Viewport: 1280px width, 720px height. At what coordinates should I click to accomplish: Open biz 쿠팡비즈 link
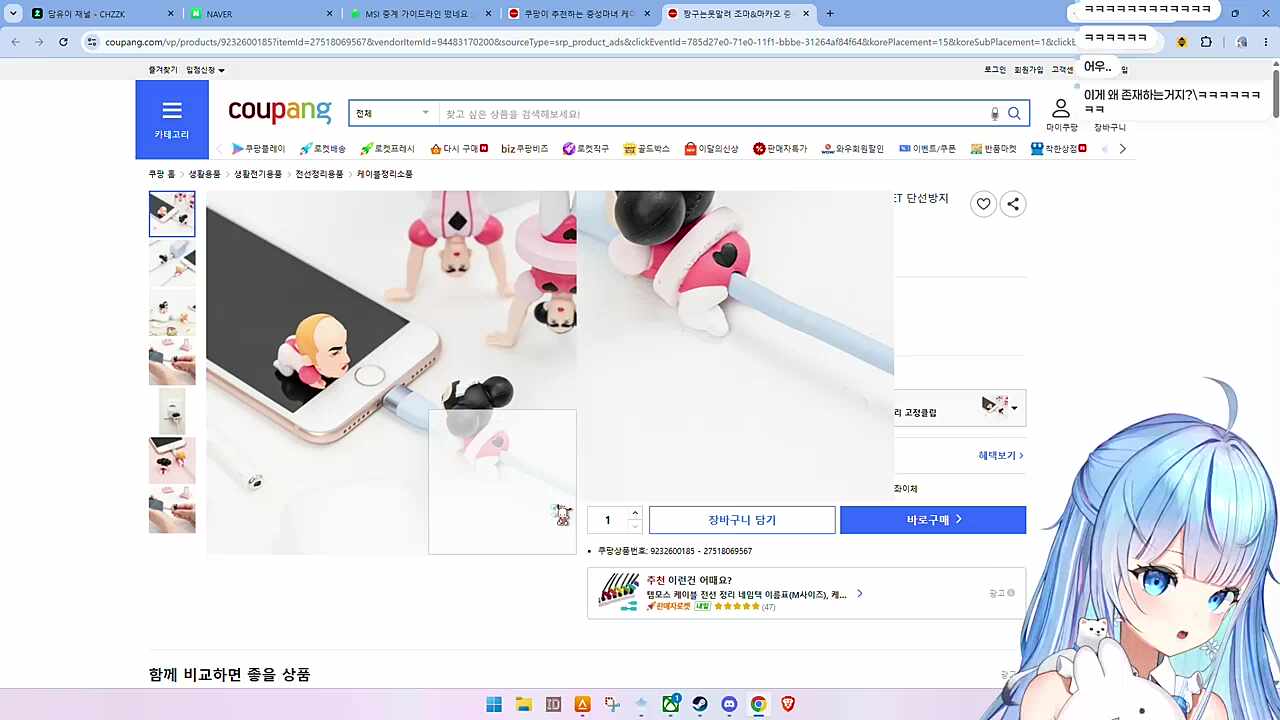[x=525, y=149]
